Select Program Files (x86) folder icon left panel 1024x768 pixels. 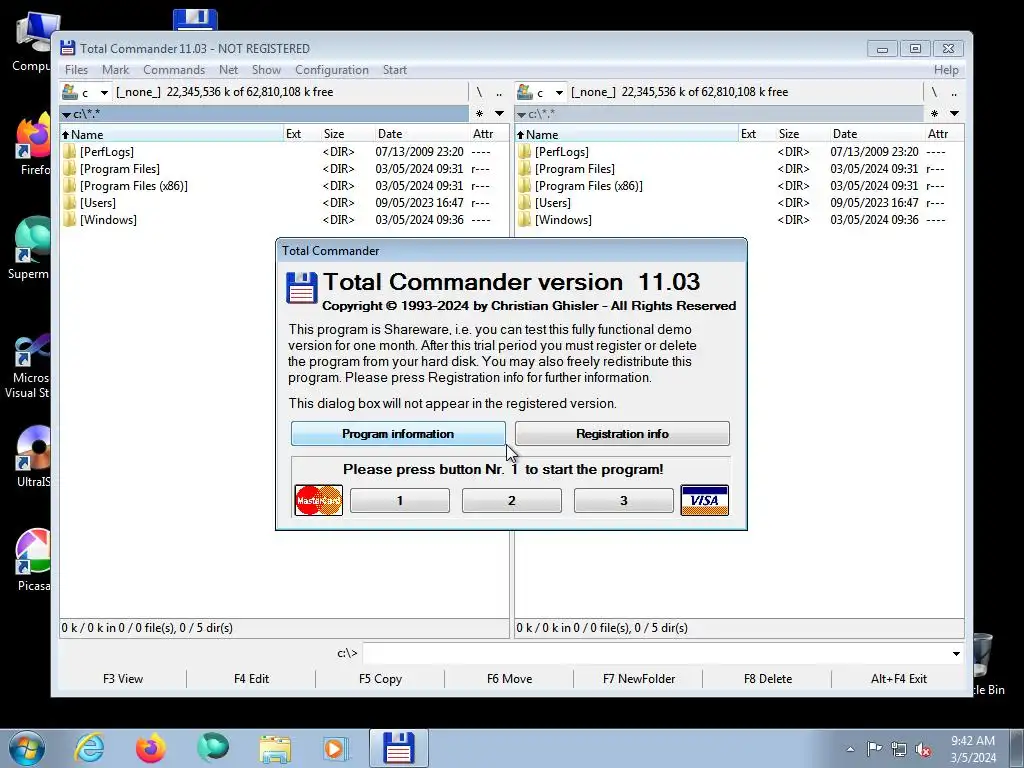coord(69,185)
